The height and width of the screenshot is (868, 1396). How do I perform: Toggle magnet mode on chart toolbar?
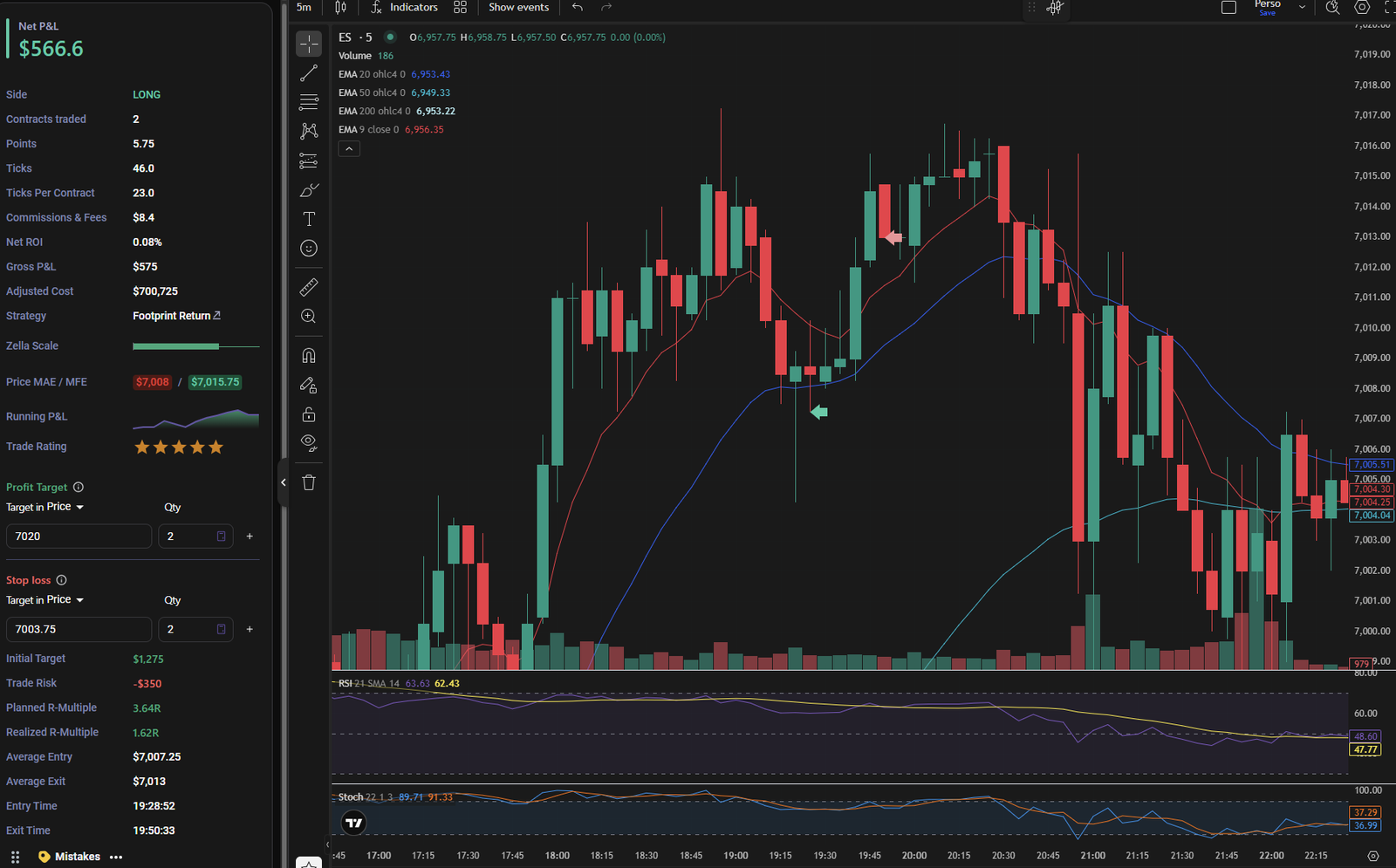(x=309, y=356)
